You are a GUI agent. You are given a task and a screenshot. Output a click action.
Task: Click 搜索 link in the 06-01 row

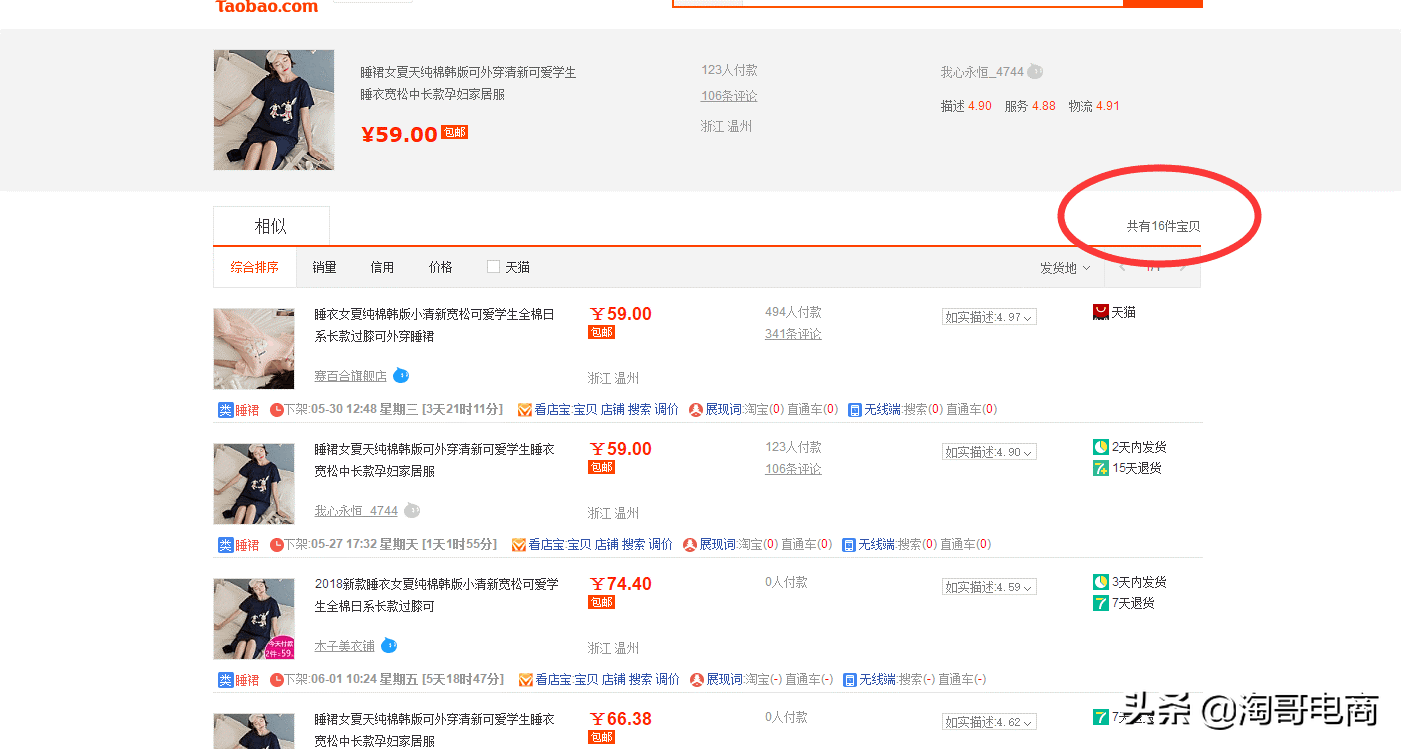click(641, 679)
